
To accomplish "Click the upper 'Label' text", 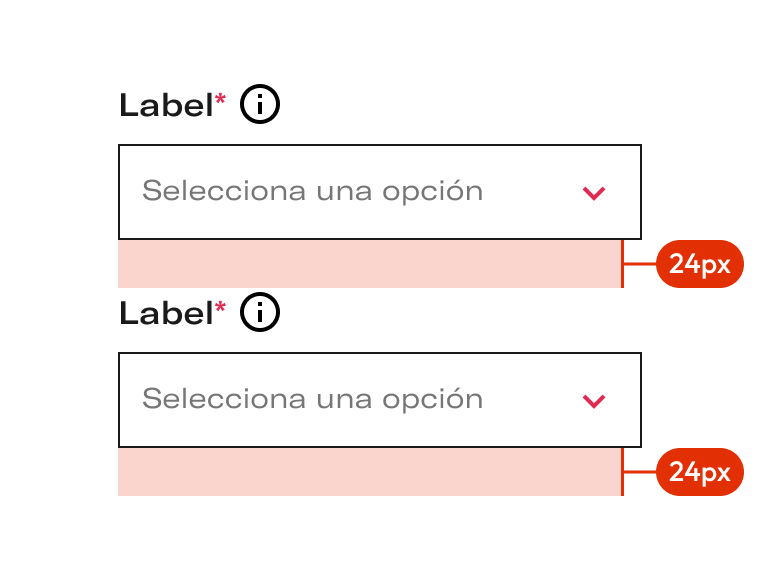I will [x=167, y=105].
